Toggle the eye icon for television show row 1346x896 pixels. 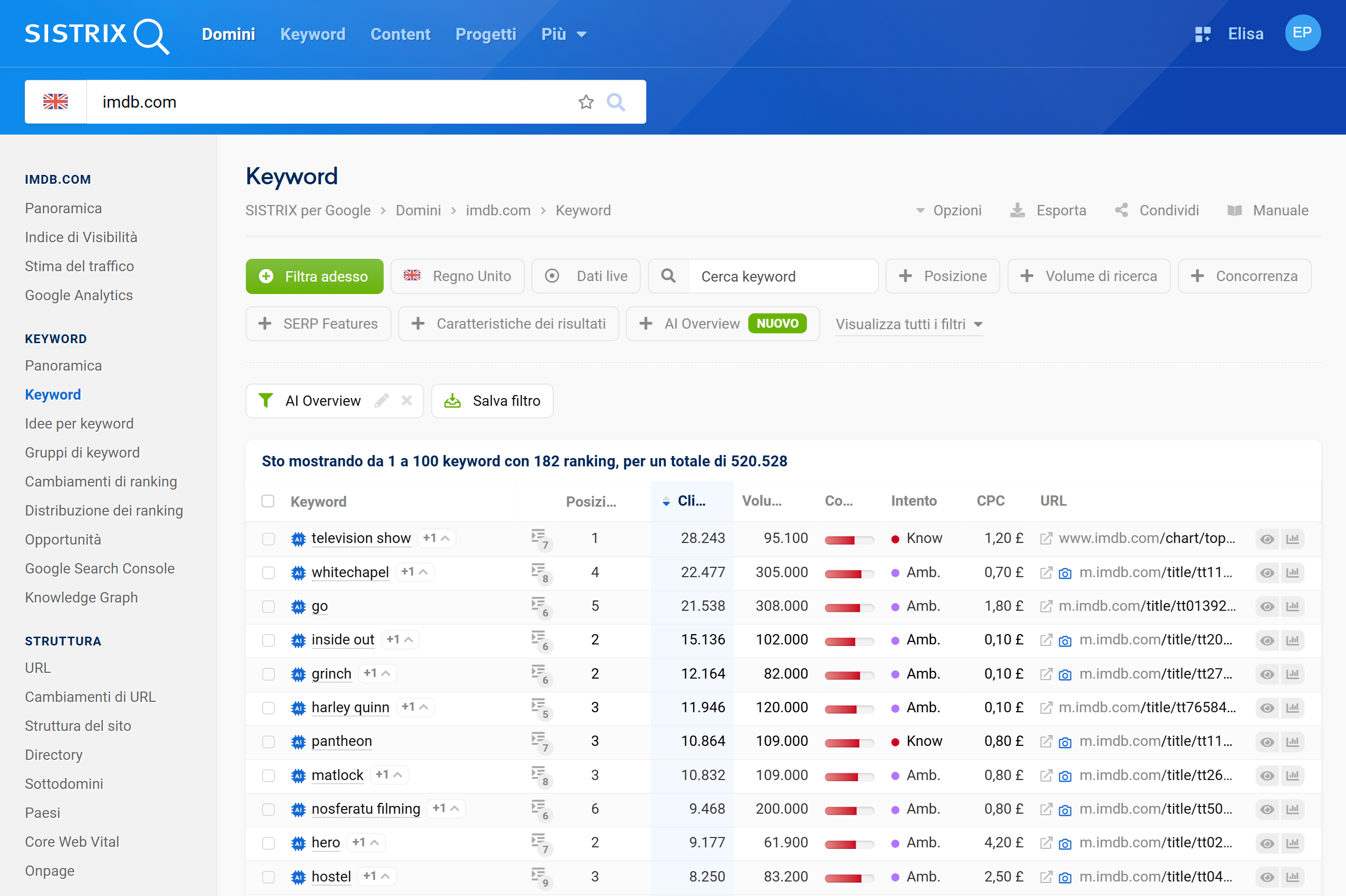point(1267,539)
